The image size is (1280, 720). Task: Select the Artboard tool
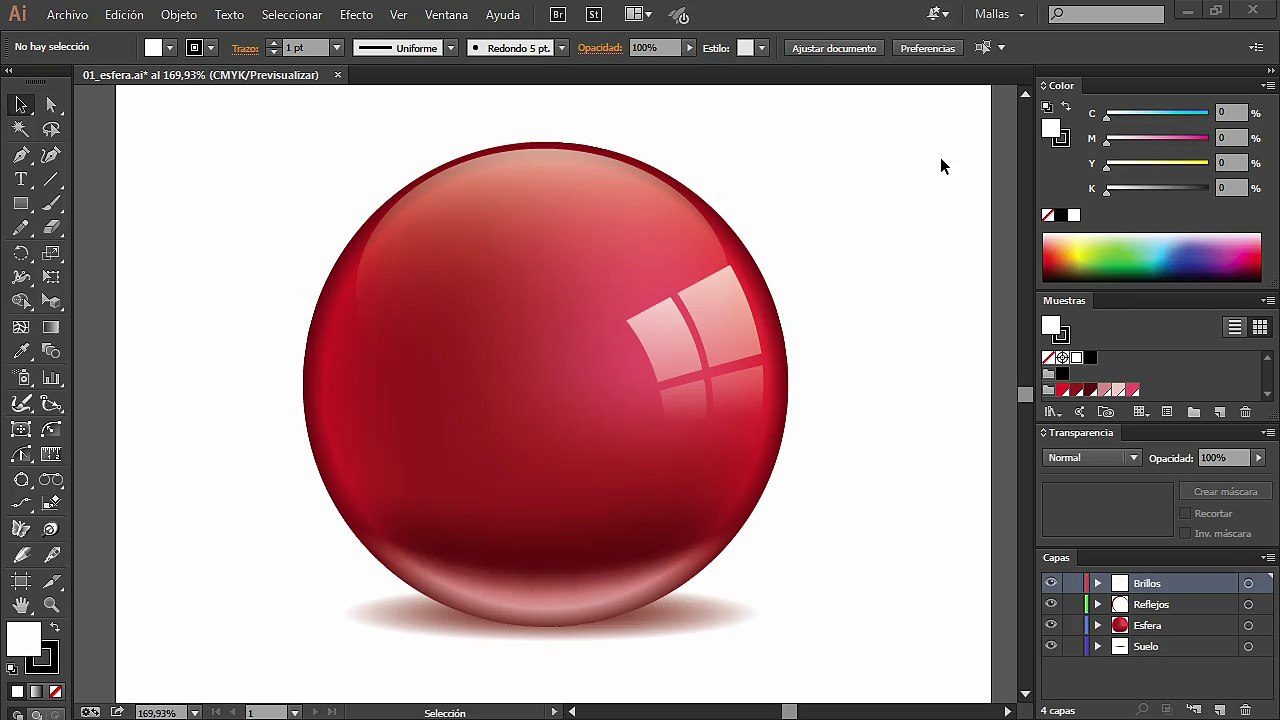coord(21,581)
